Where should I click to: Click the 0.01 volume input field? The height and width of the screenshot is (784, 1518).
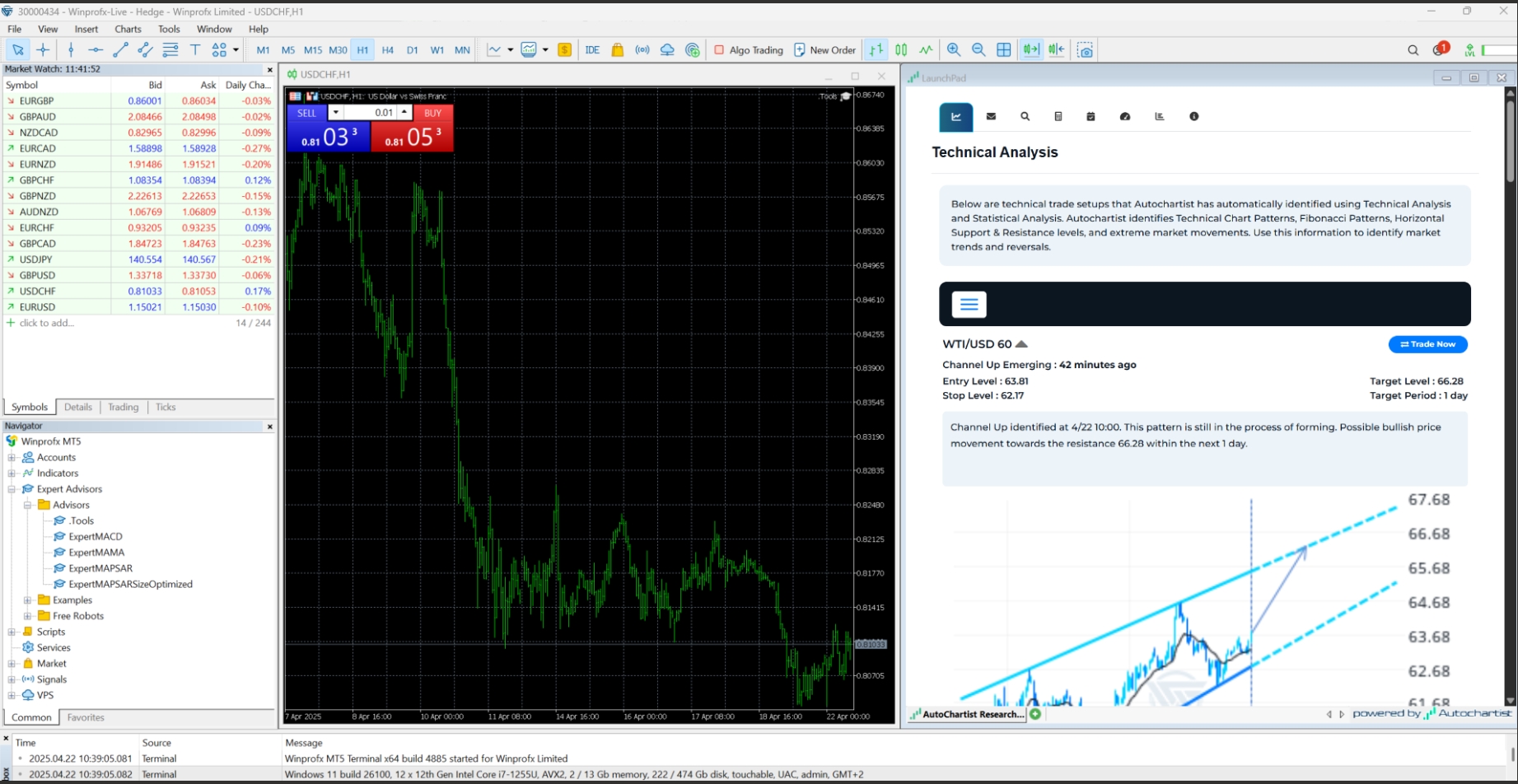point(371,113)
